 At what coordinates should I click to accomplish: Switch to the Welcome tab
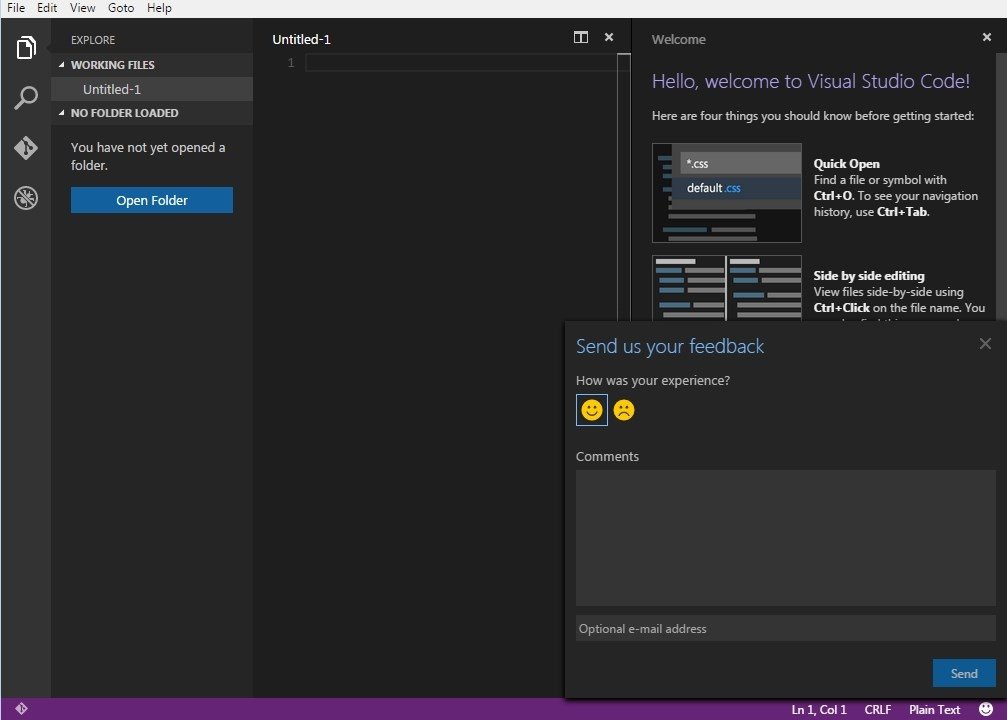(678, 39)
